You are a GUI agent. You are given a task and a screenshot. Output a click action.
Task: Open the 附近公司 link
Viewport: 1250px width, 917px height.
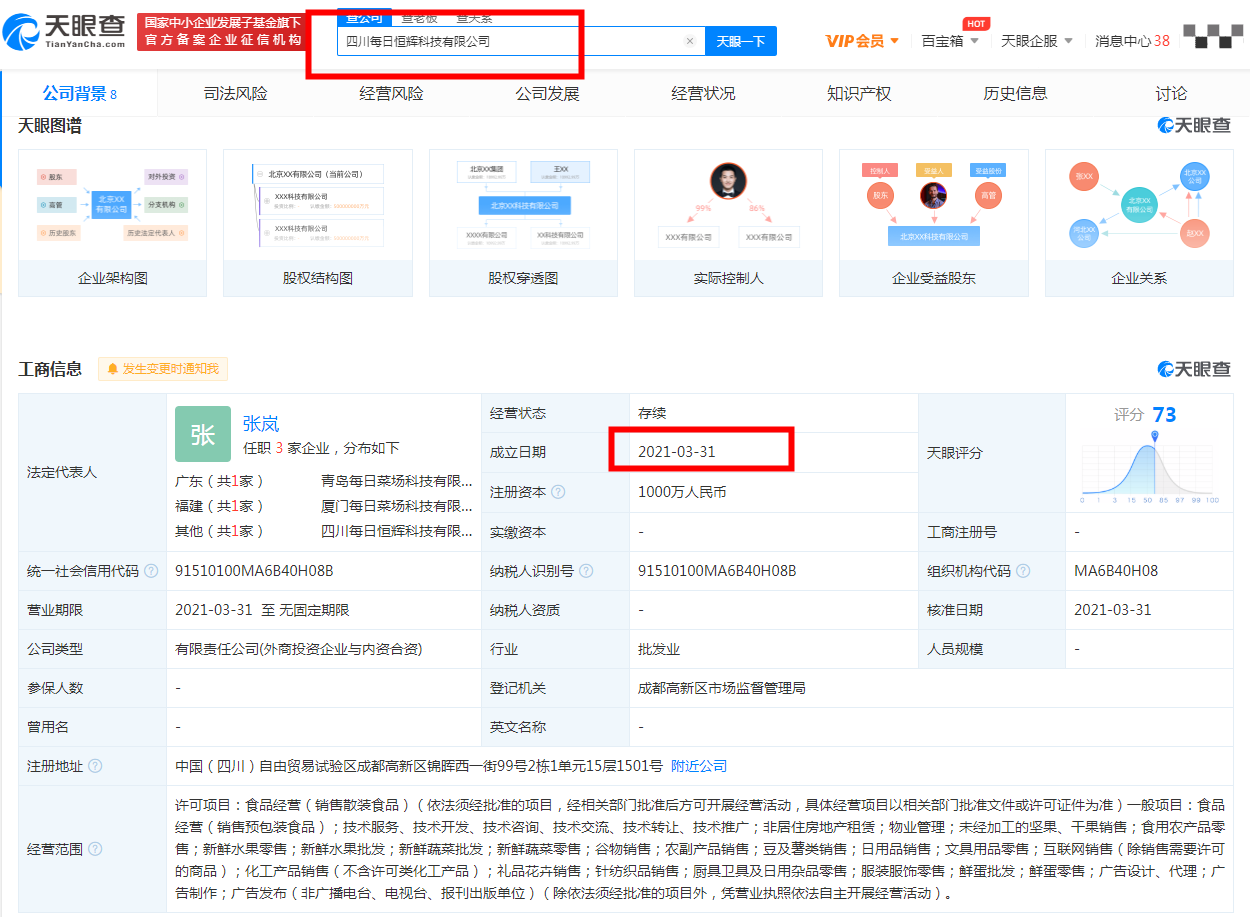tap(699, 766)
